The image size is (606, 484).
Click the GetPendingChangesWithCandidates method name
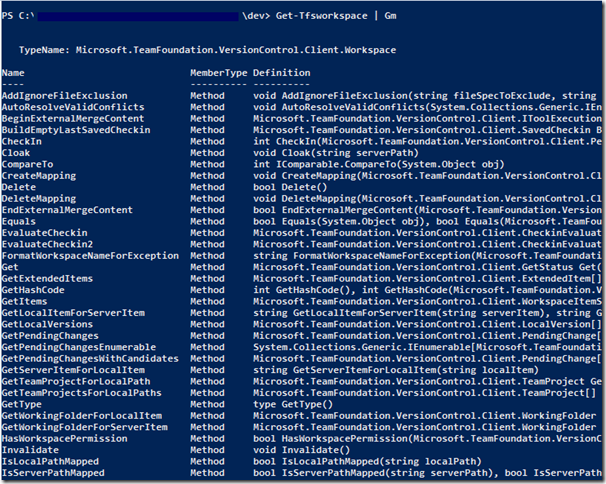[84, 359]
